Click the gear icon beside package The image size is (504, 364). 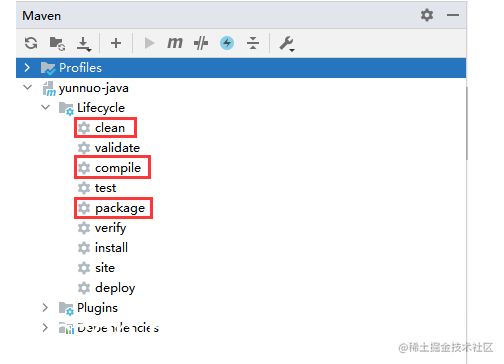coord(84,208)
